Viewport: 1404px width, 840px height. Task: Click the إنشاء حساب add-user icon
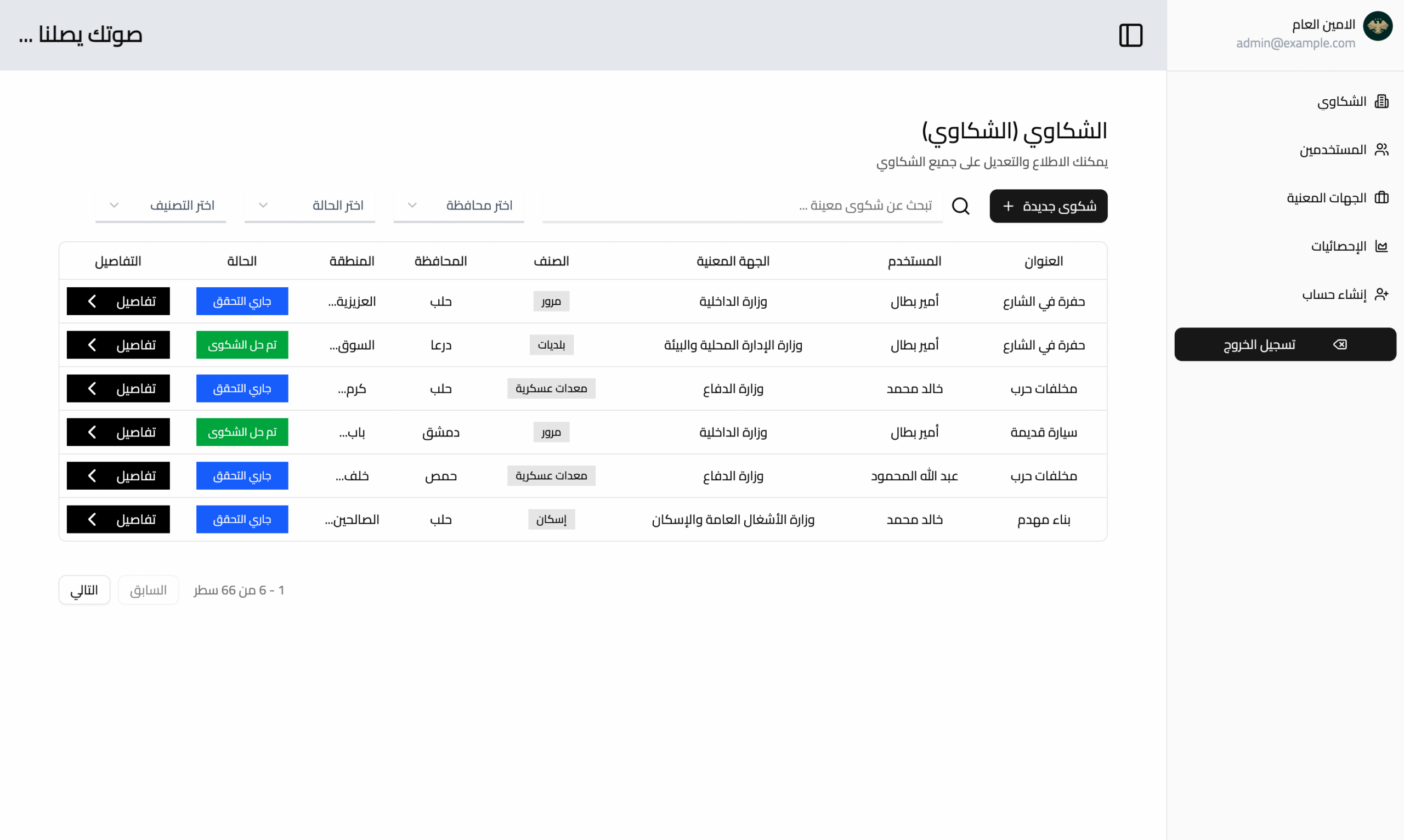point(1382,294)
